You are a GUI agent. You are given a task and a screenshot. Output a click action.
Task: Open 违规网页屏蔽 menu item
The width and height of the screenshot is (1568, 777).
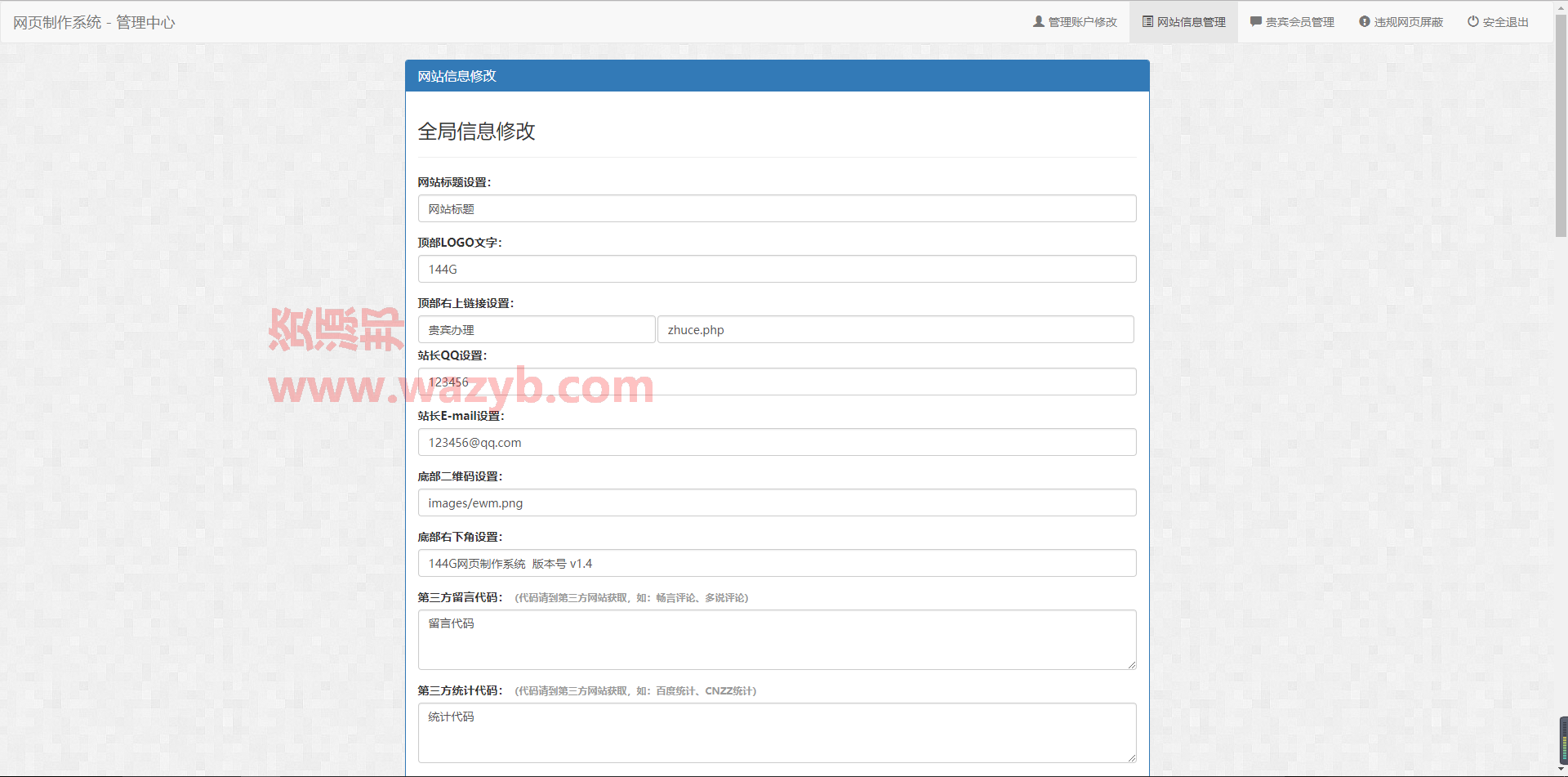click(x=1401, y=22)
